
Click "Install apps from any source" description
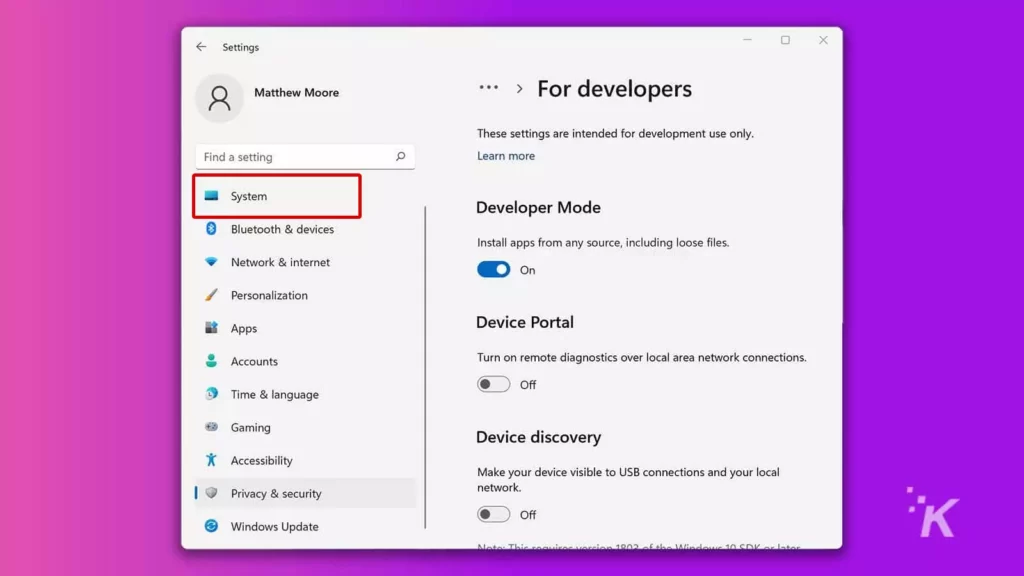pyautogui.click(x=603, y=242)
